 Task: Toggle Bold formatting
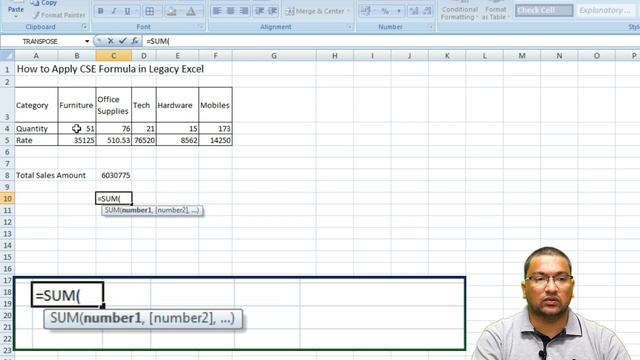pyautogui.click(x=100, y=11)
